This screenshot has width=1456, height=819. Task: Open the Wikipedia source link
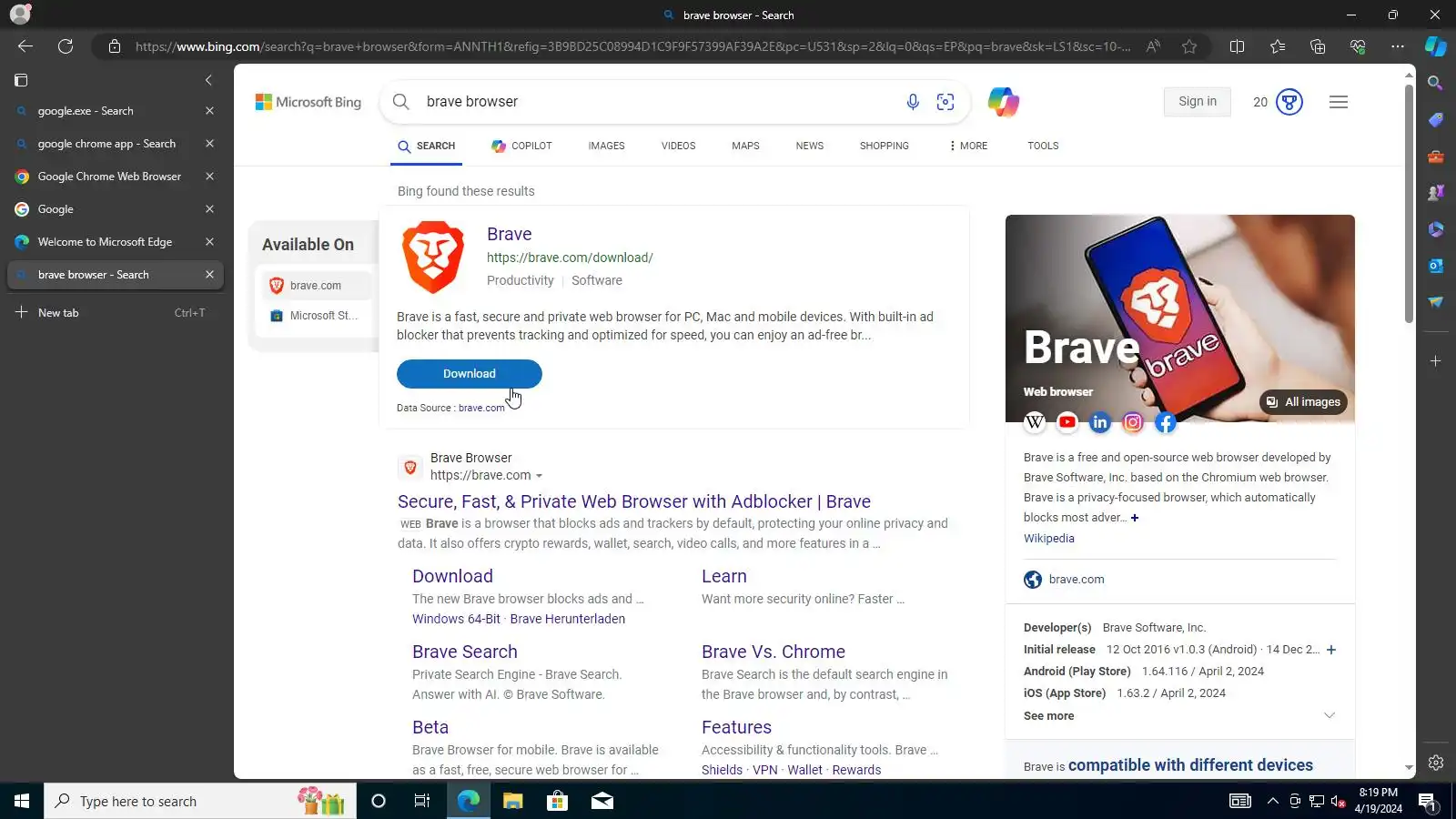pyautogui.click(x=1049, y=539)
